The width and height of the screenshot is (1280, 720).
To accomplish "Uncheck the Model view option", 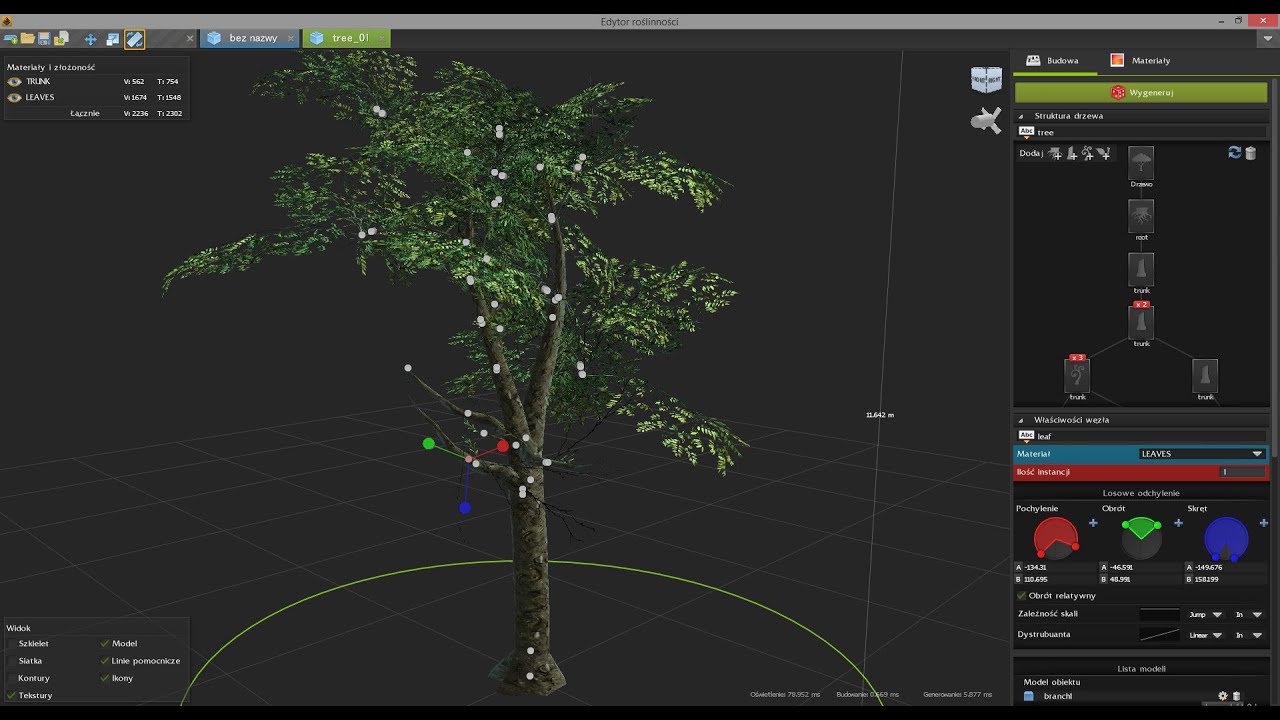I will [x=105, y=643].
